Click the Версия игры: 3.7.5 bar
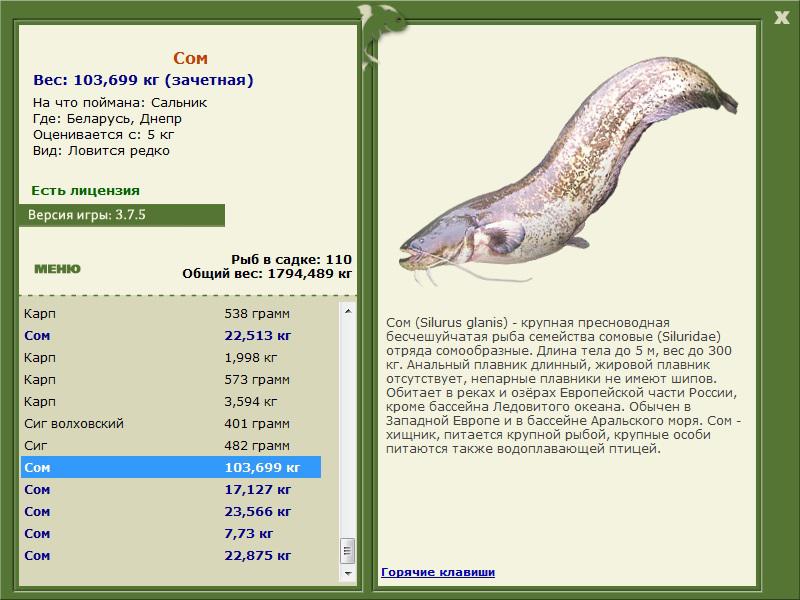 (x=122, y=215)
